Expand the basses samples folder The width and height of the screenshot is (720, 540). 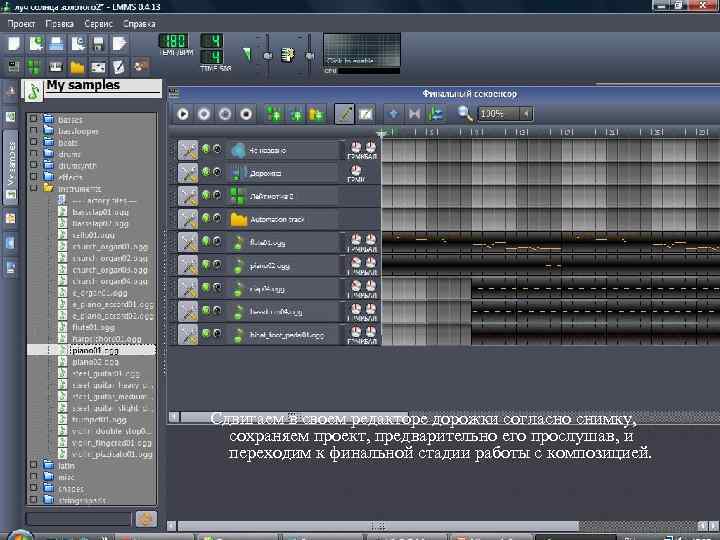[33, 118]
